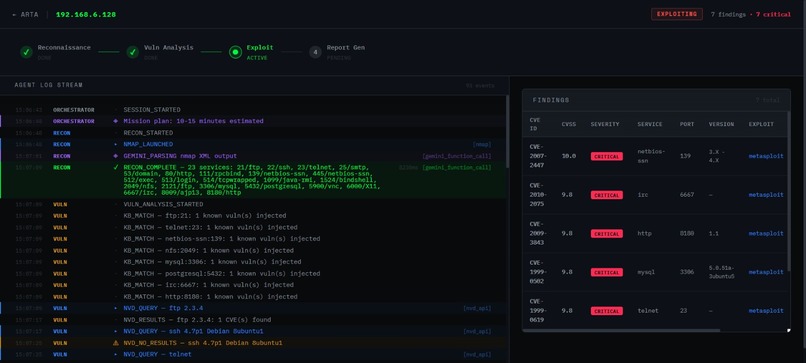Image resolution: width=806 pixels, height=363 pixels.
Task: Open metasploit link for CVE-1999-0502
Action: [x=766, y=272]
